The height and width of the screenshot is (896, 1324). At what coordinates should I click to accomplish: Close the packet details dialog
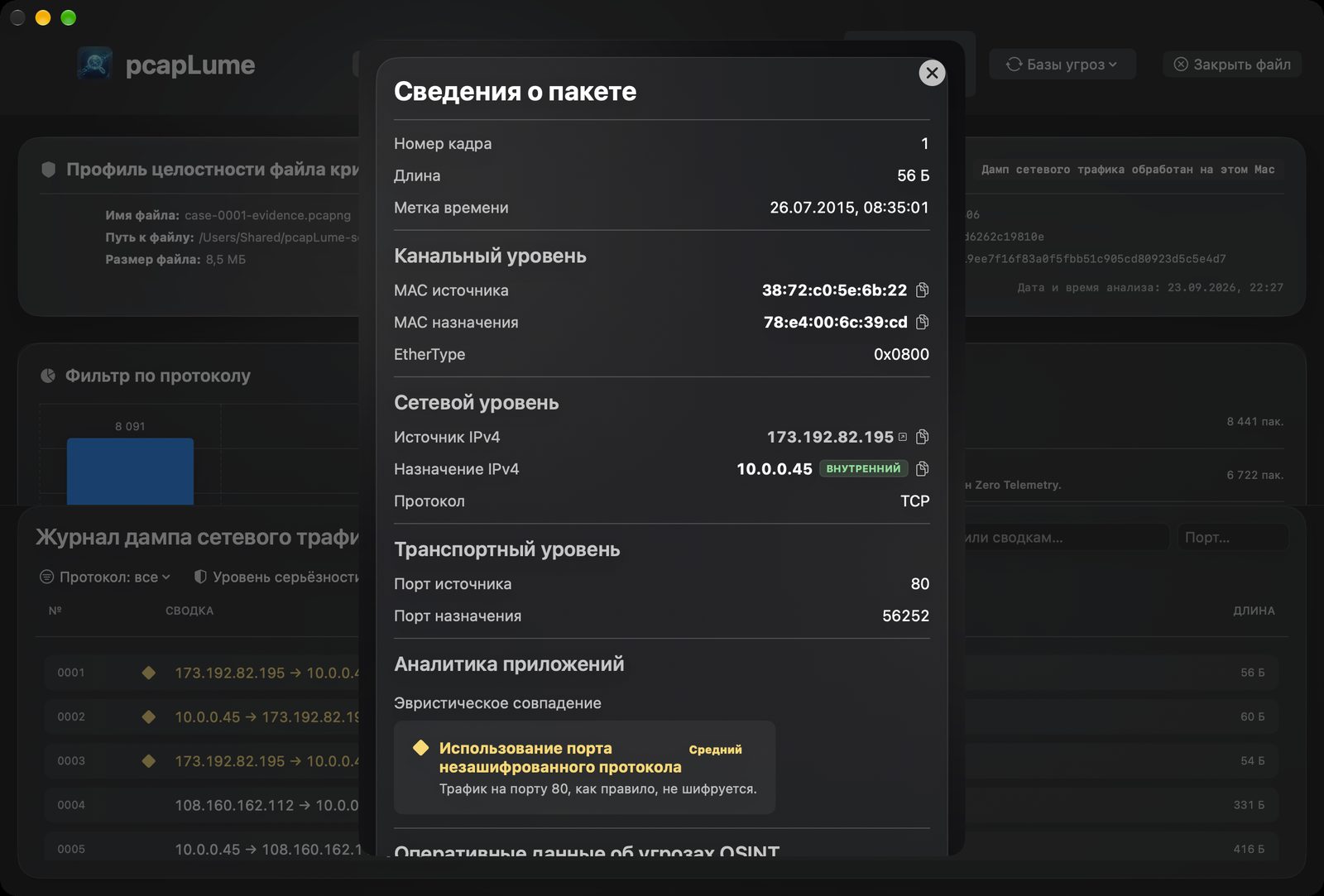(x=932, y=73)
